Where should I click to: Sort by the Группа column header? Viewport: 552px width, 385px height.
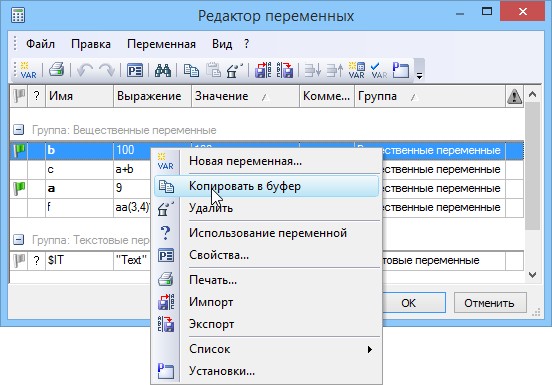click(429, 96)
